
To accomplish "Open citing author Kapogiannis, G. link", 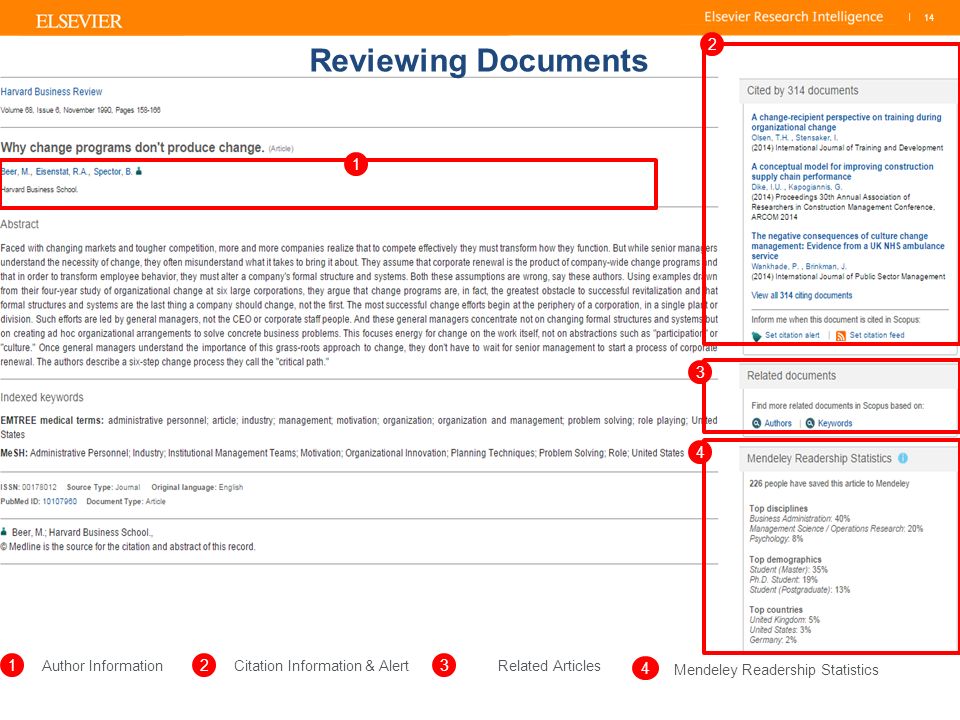I will 815,187.
